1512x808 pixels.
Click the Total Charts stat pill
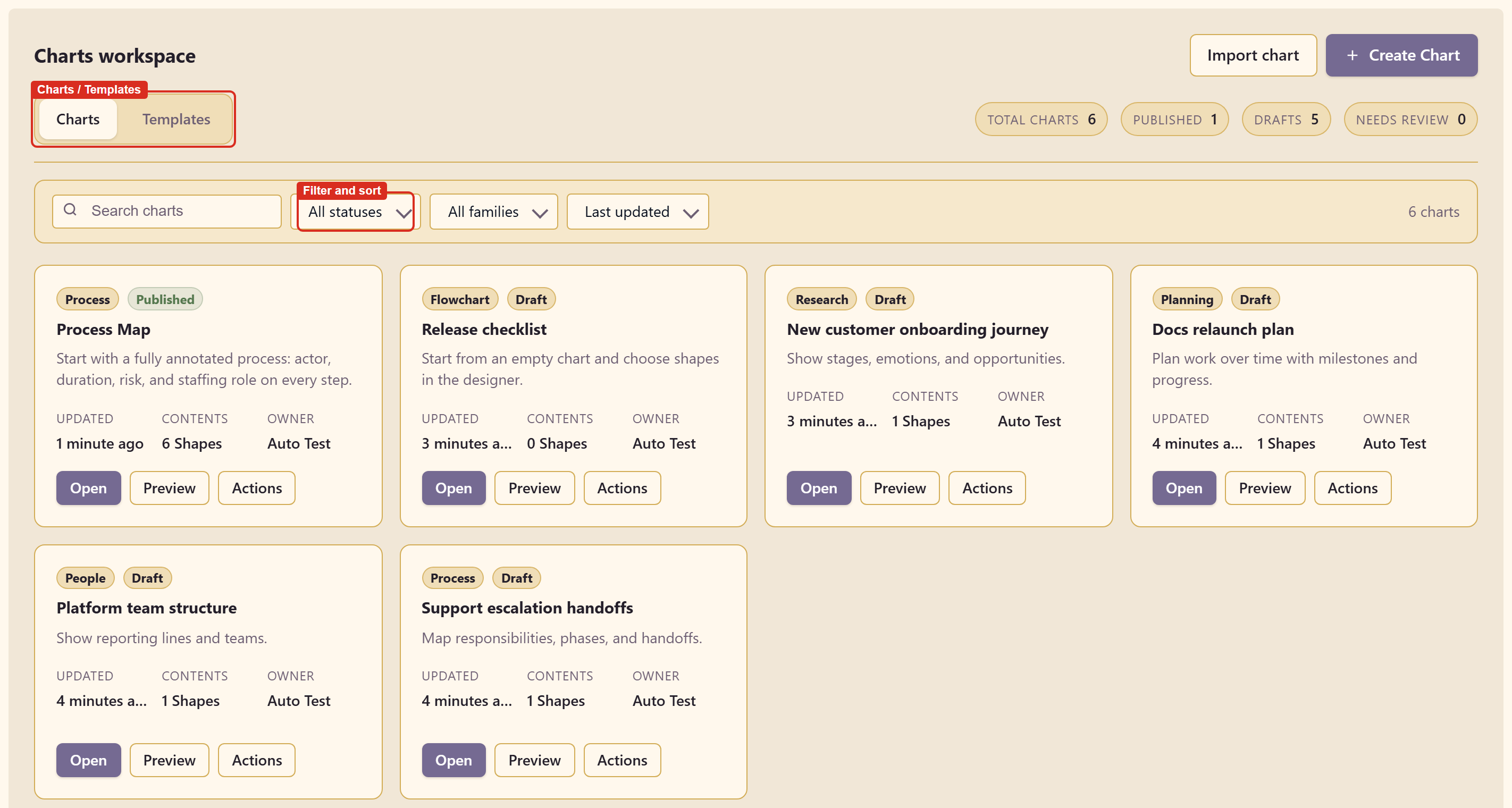pyautogui.click(x=1040, y=120)
